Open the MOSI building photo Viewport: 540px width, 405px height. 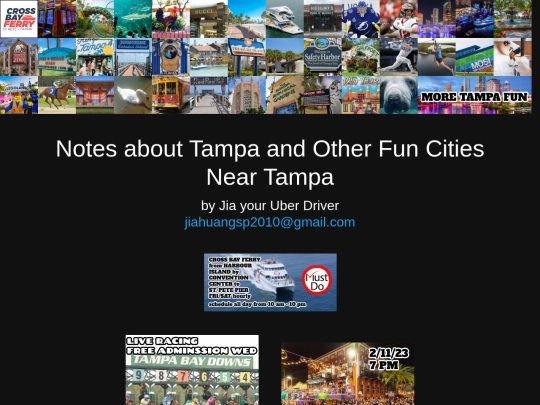pos(475,57)
